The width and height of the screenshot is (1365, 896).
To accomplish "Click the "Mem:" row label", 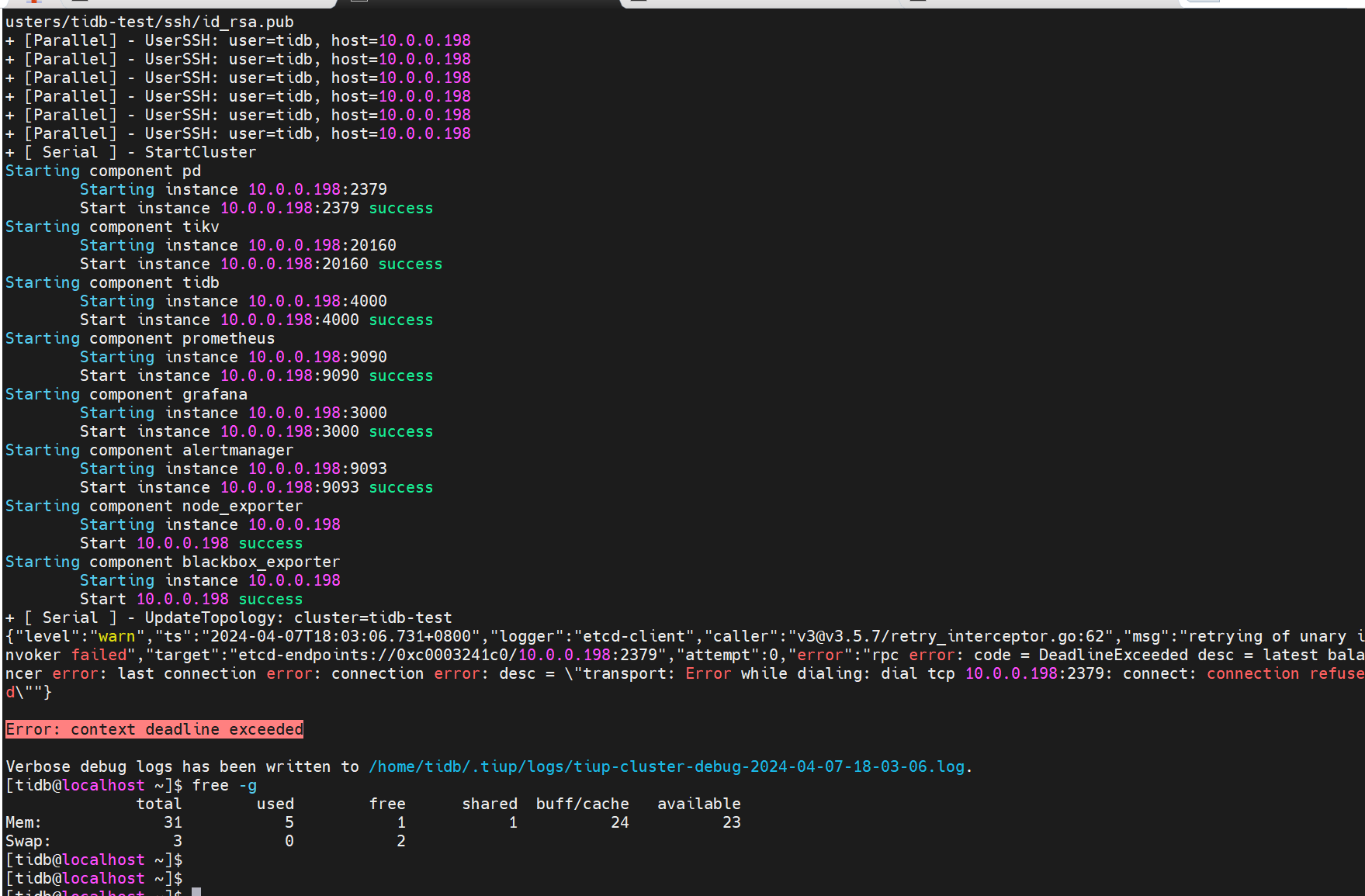I will tap(23, 822).
